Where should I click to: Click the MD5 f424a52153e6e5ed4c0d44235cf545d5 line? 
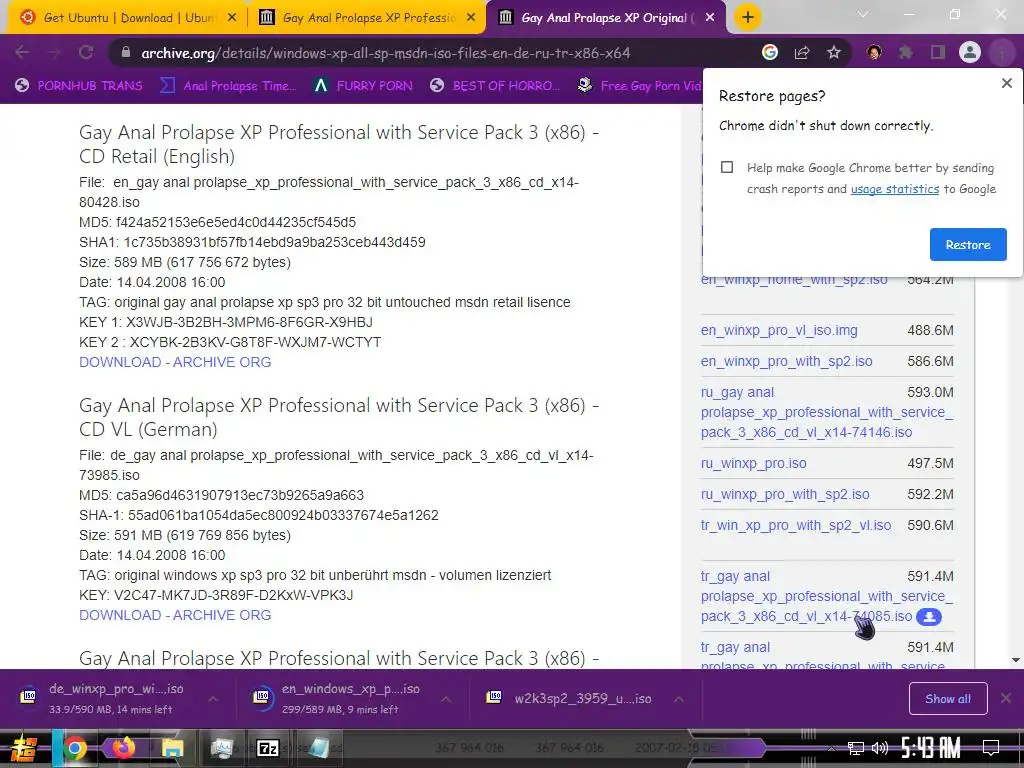217,222
